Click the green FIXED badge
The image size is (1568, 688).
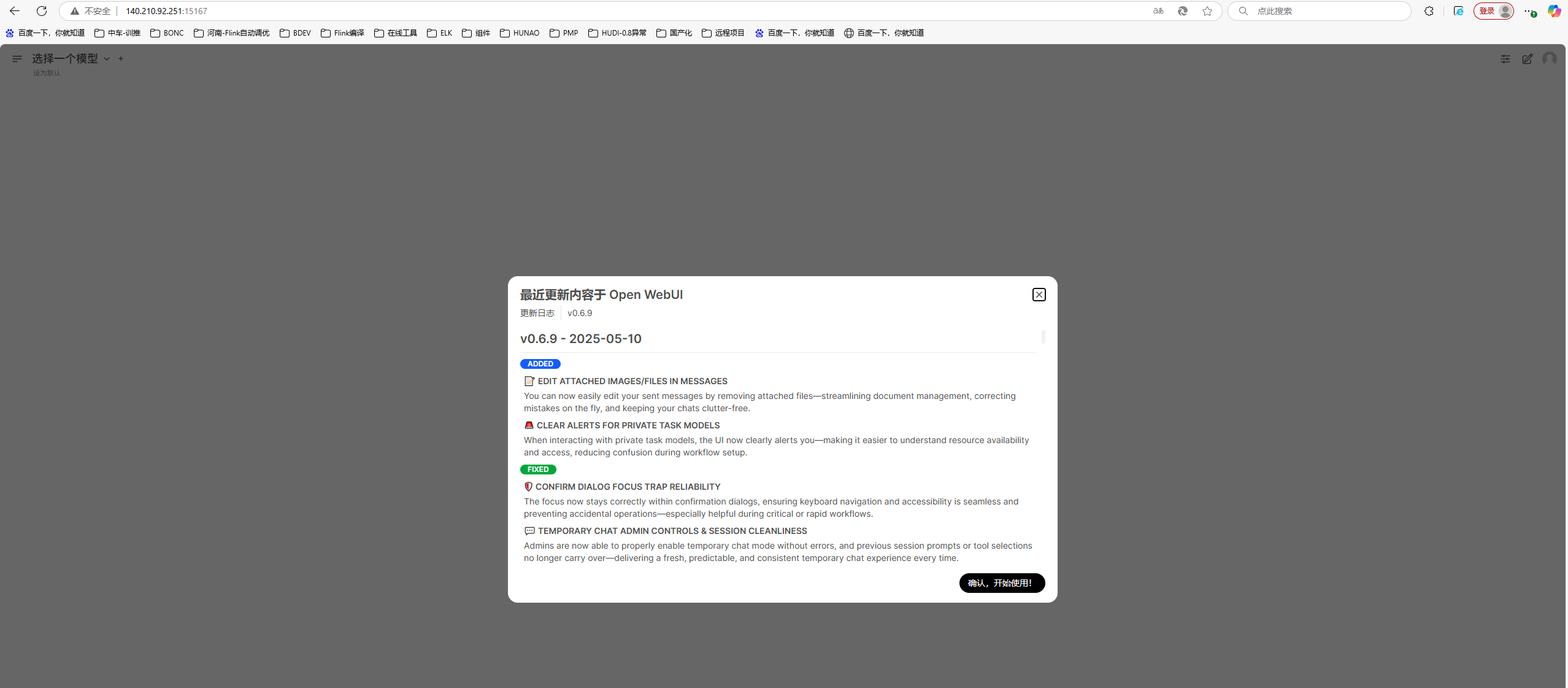(538, 470)
